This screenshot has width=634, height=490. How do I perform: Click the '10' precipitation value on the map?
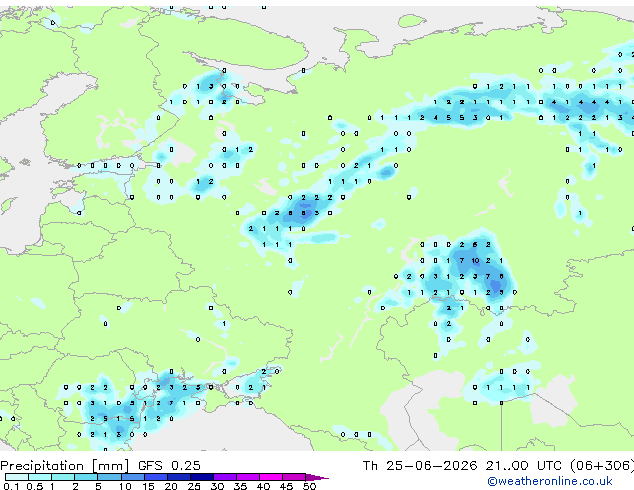click(475, 261)
